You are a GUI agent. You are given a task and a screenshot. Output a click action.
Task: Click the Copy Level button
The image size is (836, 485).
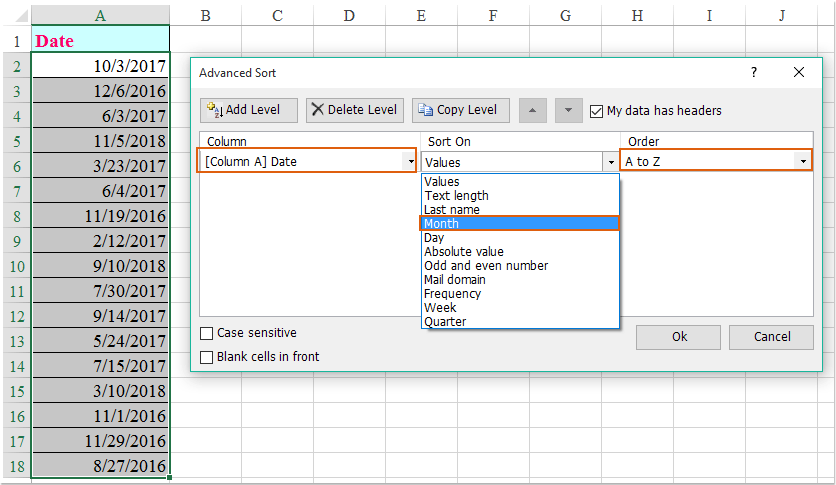click(461, 110)
